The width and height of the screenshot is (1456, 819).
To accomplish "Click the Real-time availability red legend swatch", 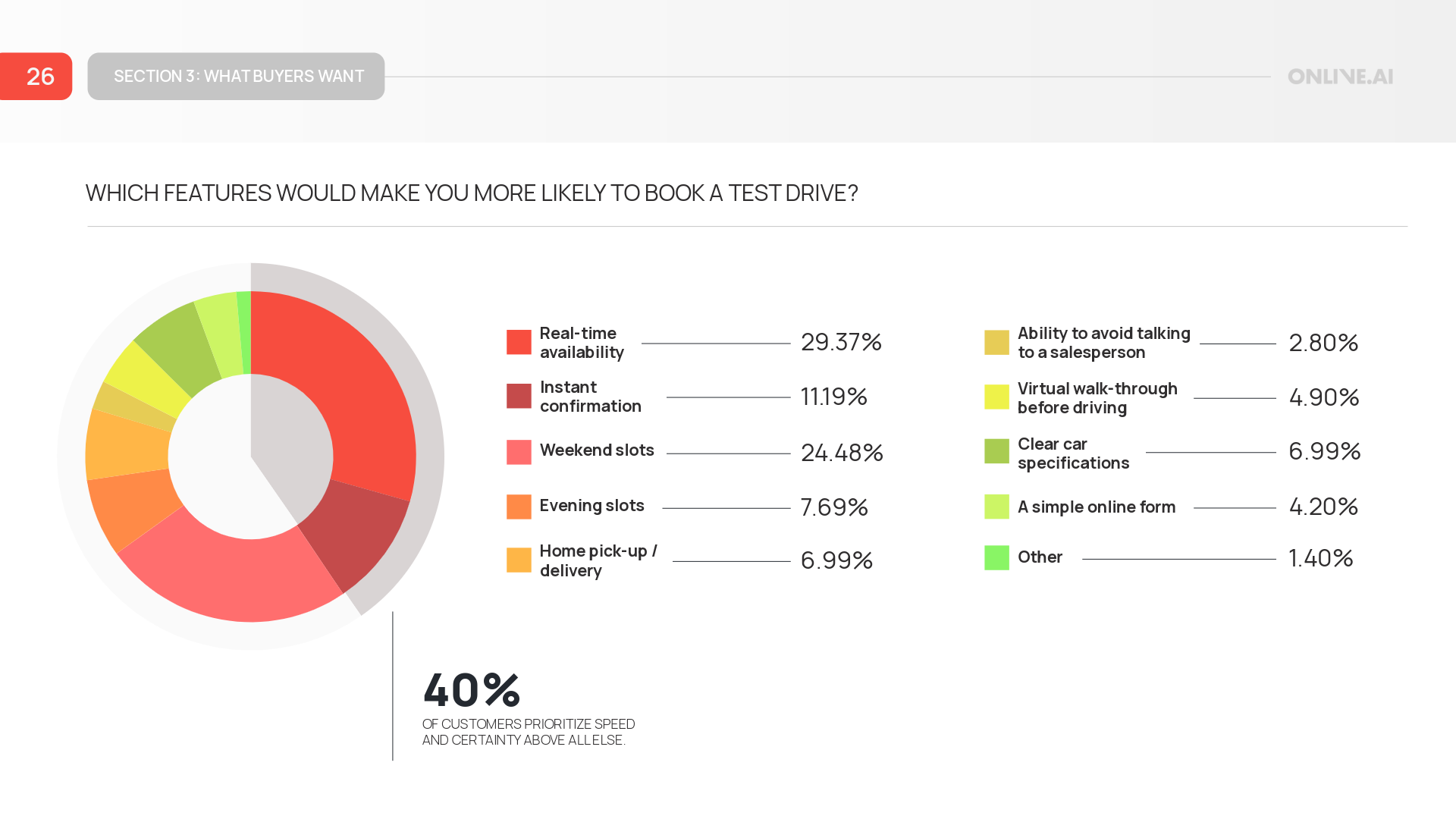I will pos(519,342).
